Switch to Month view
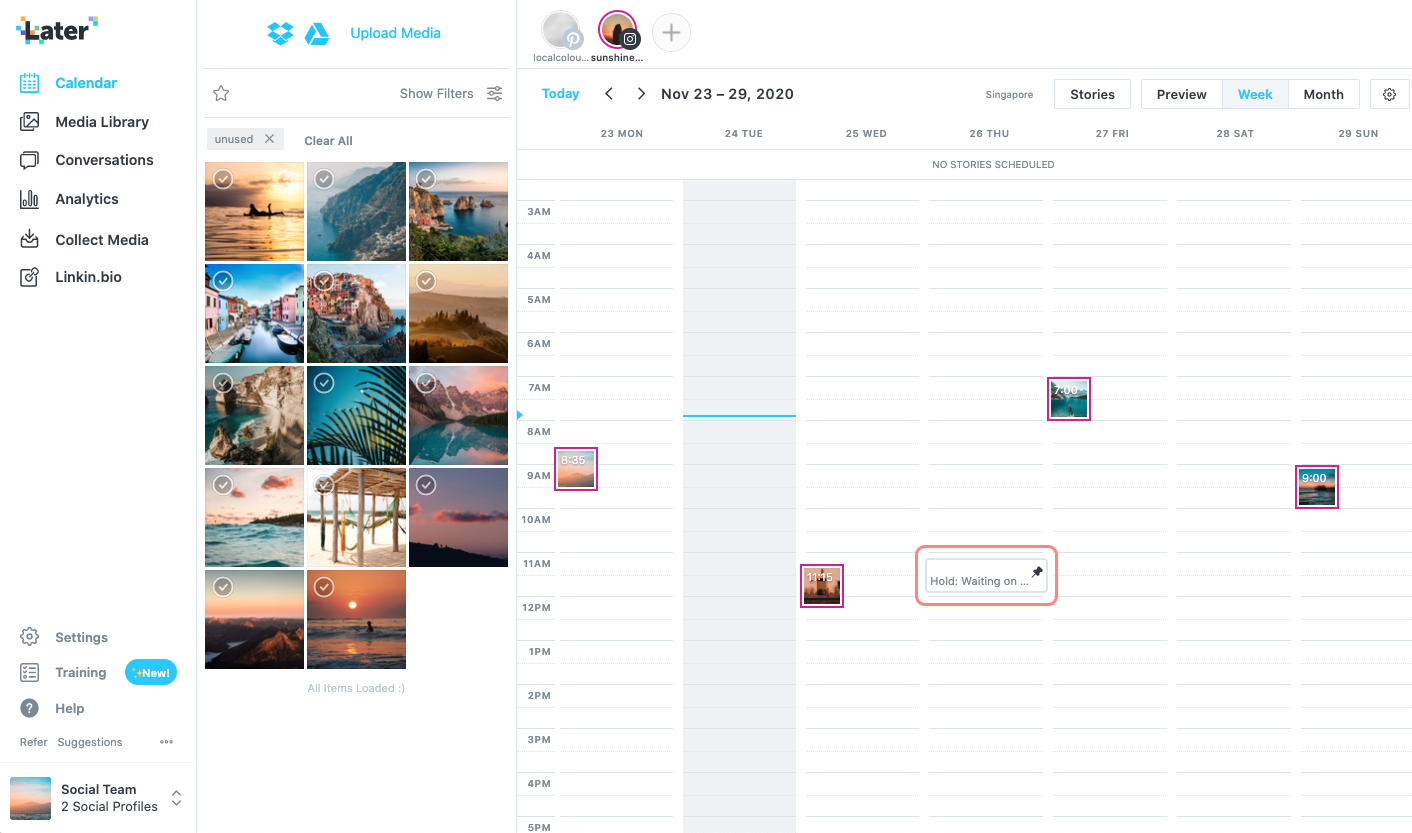Image resolution: width=1412 pixels, height=833 pixels. tap(1323, 94)
